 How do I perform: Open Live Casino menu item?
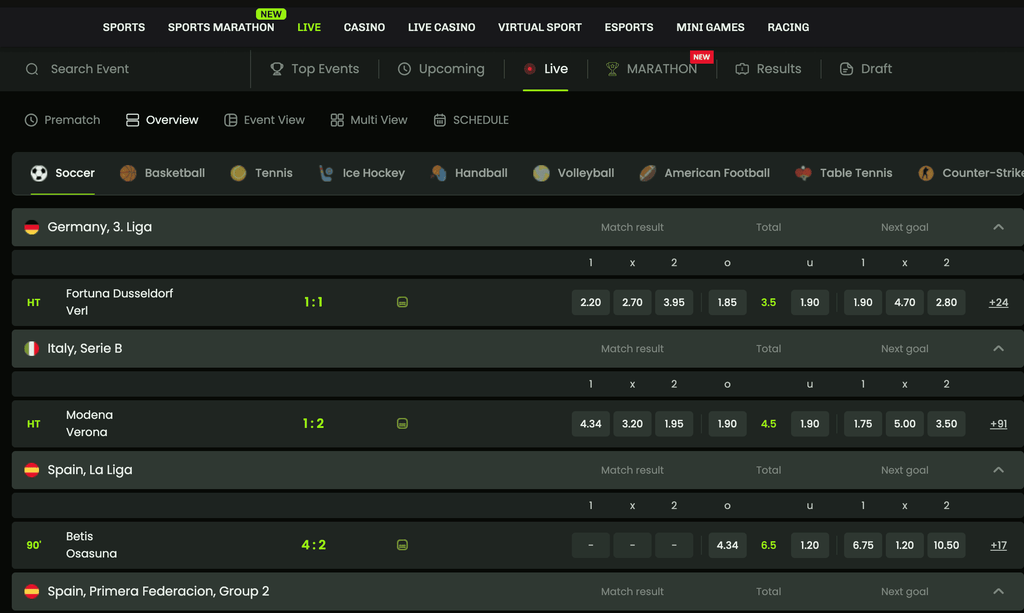[x=441, y=27]
